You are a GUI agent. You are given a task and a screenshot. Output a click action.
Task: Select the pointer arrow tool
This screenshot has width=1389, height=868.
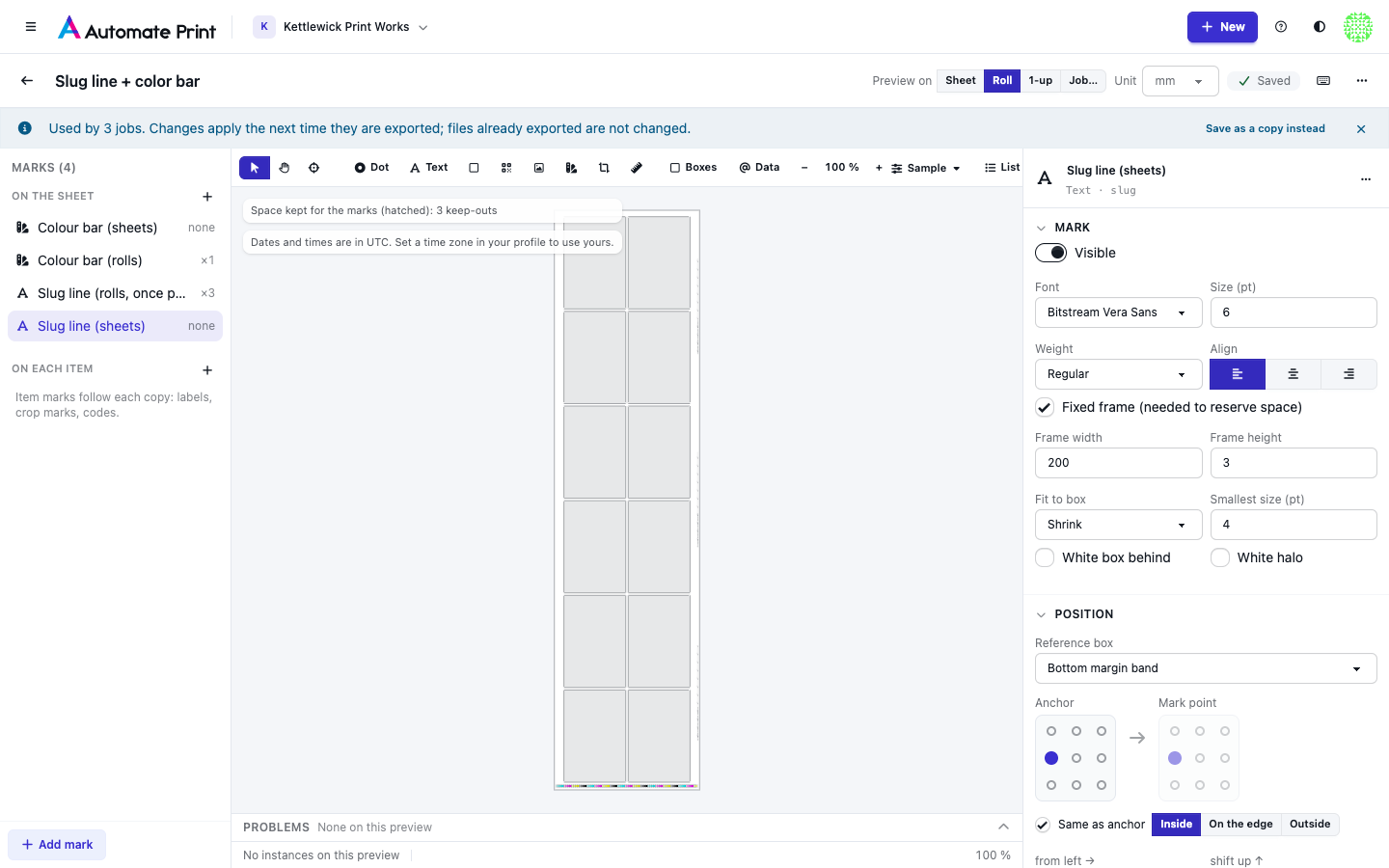click(255, 168)
